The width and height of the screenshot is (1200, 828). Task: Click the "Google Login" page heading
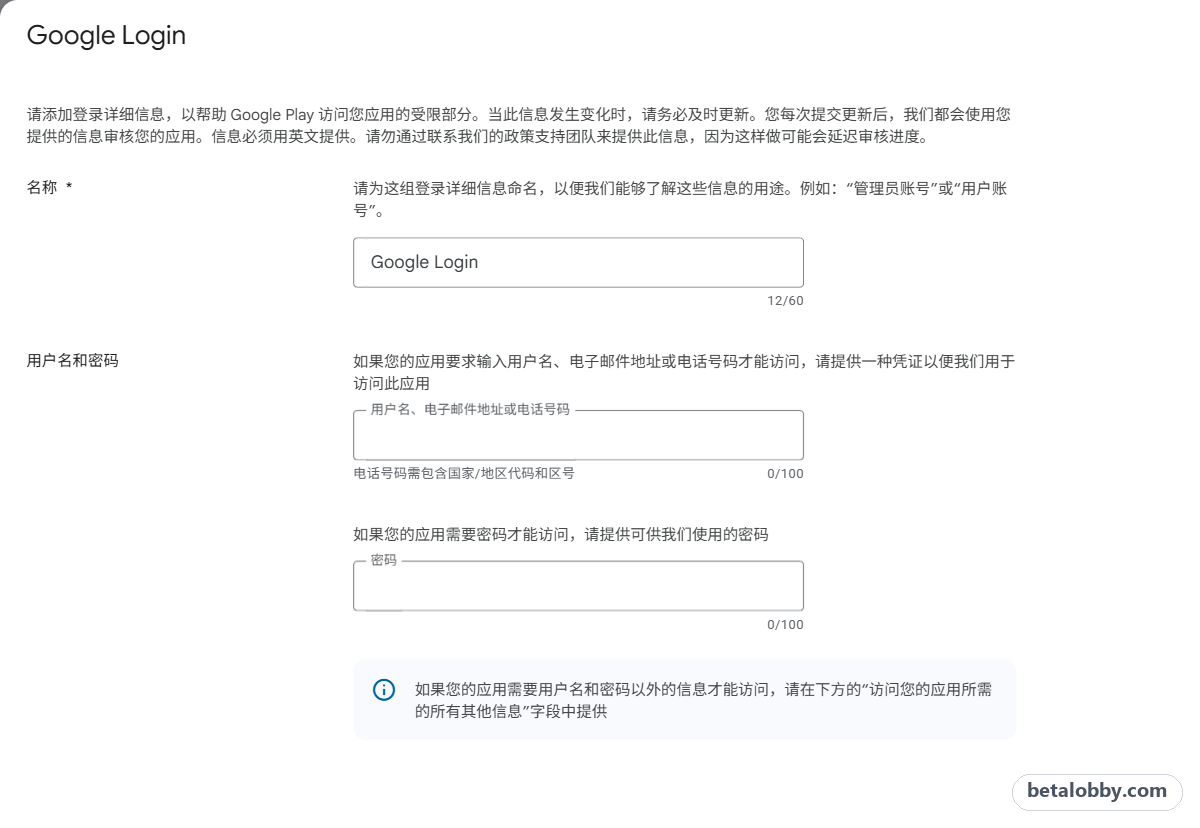106,35
